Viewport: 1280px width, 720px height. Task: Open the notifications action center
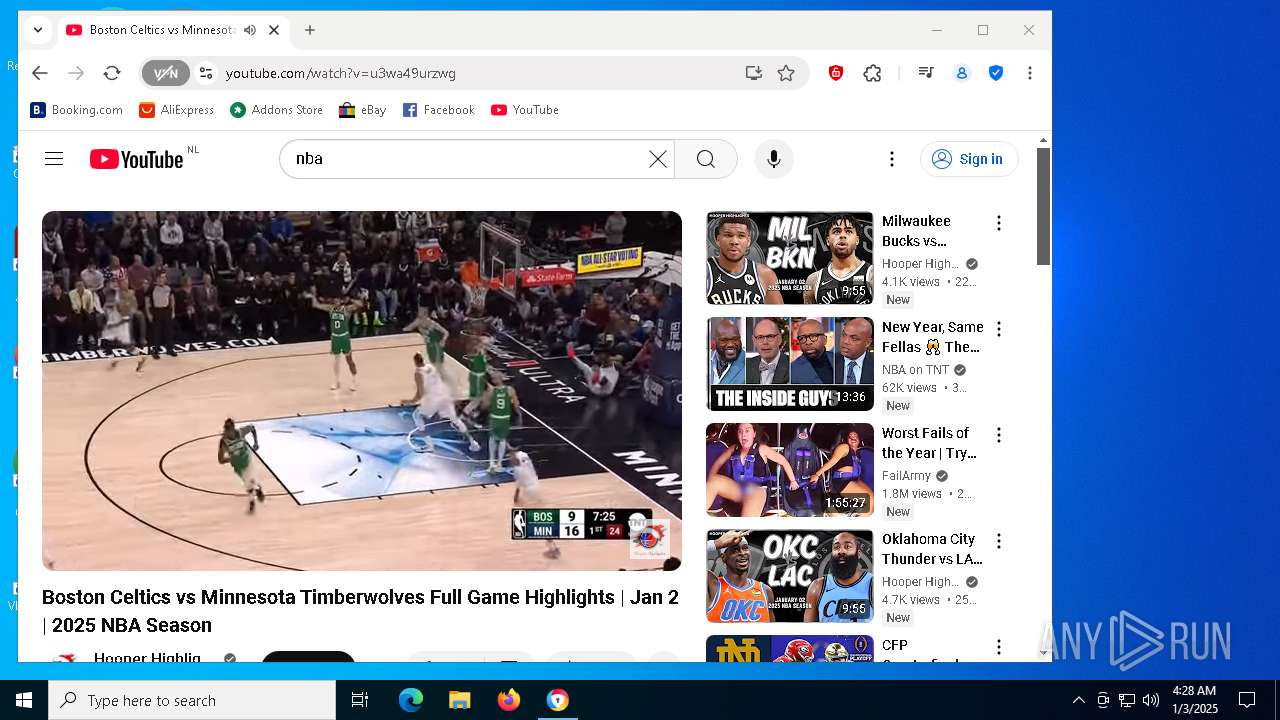1247,700
